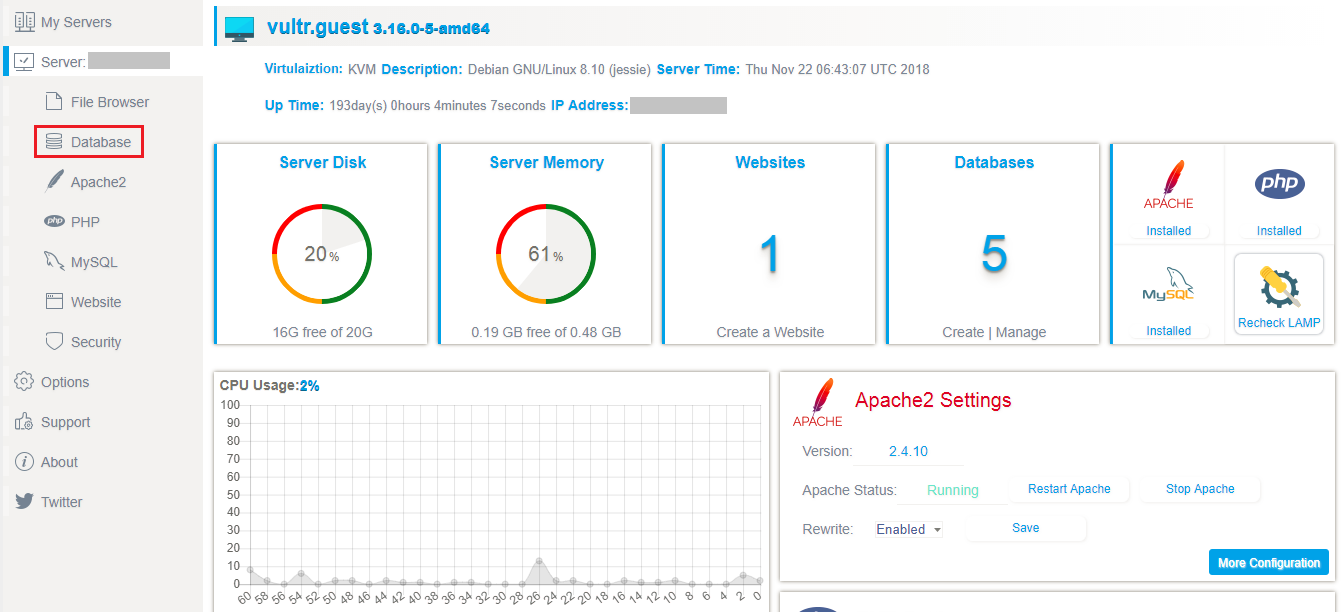Click the PHP sidebar label
Viewport: 1341px width, 612px height.
tap(85, 222)
